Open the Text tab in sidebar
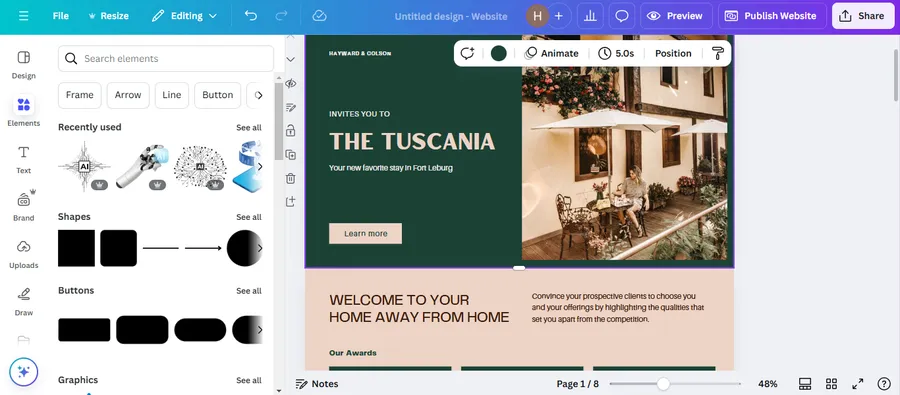This screenshot has height=395, width=900. point(24,159)
